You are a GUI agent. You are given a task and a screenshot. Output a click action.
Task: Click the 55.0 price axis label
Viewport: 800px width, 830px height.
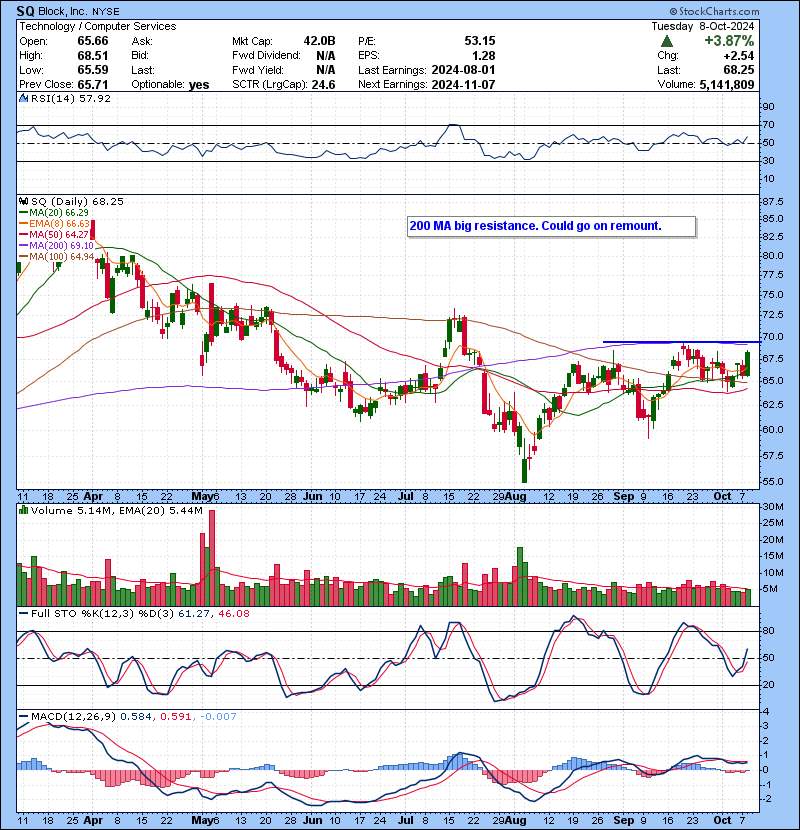pos(772,482)
